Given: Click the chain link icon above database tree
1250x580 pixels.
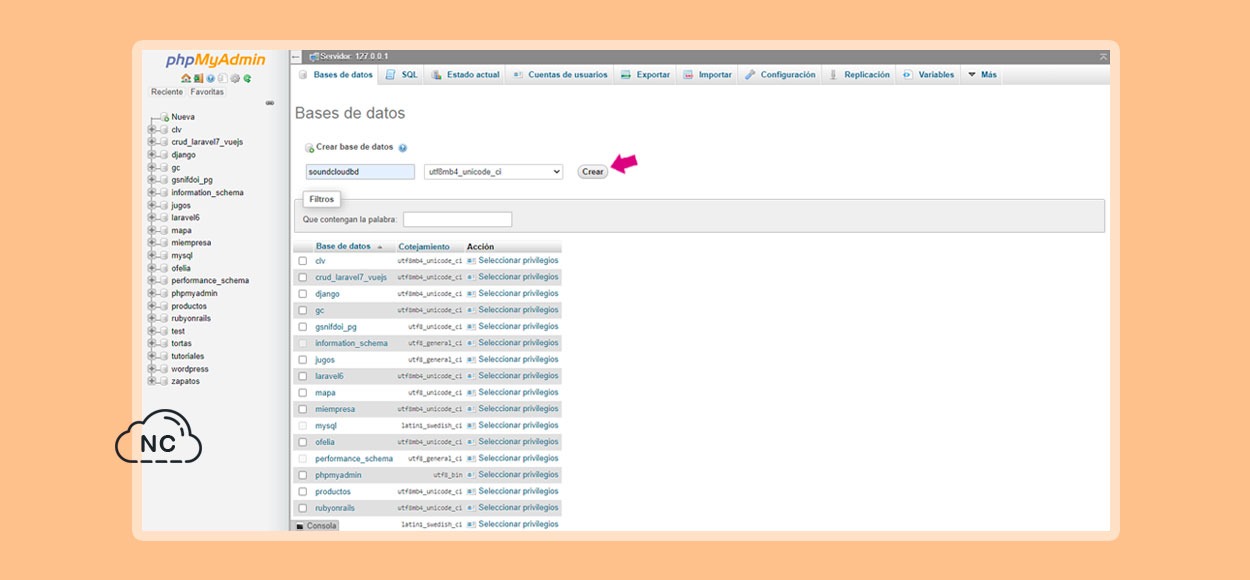Looking at the screenshot, I should (270, 103).
